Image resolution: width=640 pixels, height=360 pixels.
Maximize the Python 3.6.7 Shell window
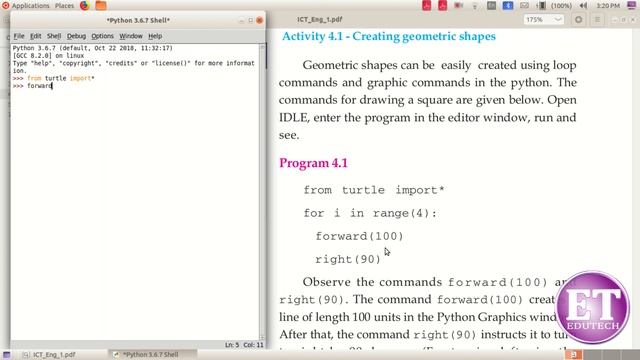pos(250,20)
